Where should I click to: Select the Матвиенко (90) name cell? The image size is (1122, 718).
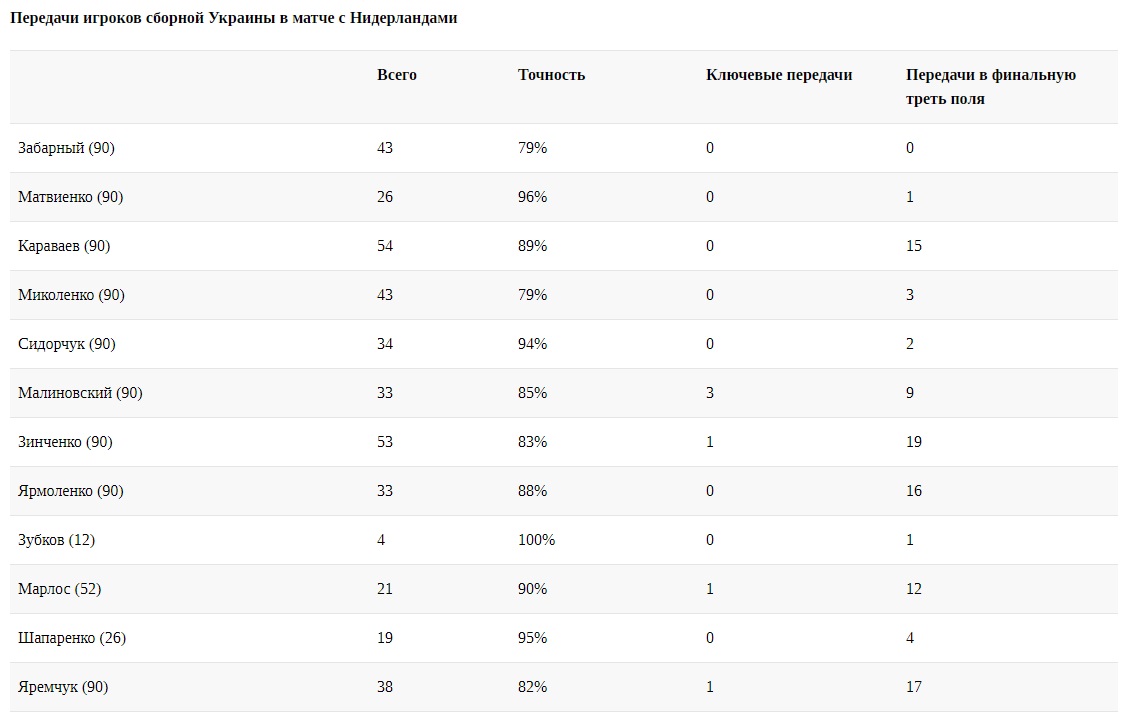coord(70,197)
